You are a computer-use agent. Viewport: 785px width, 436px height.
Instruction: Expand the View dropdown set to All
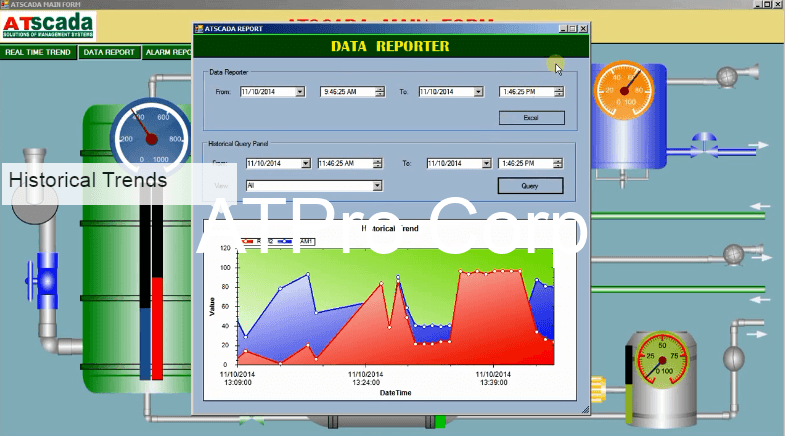[x=377, y=186]
